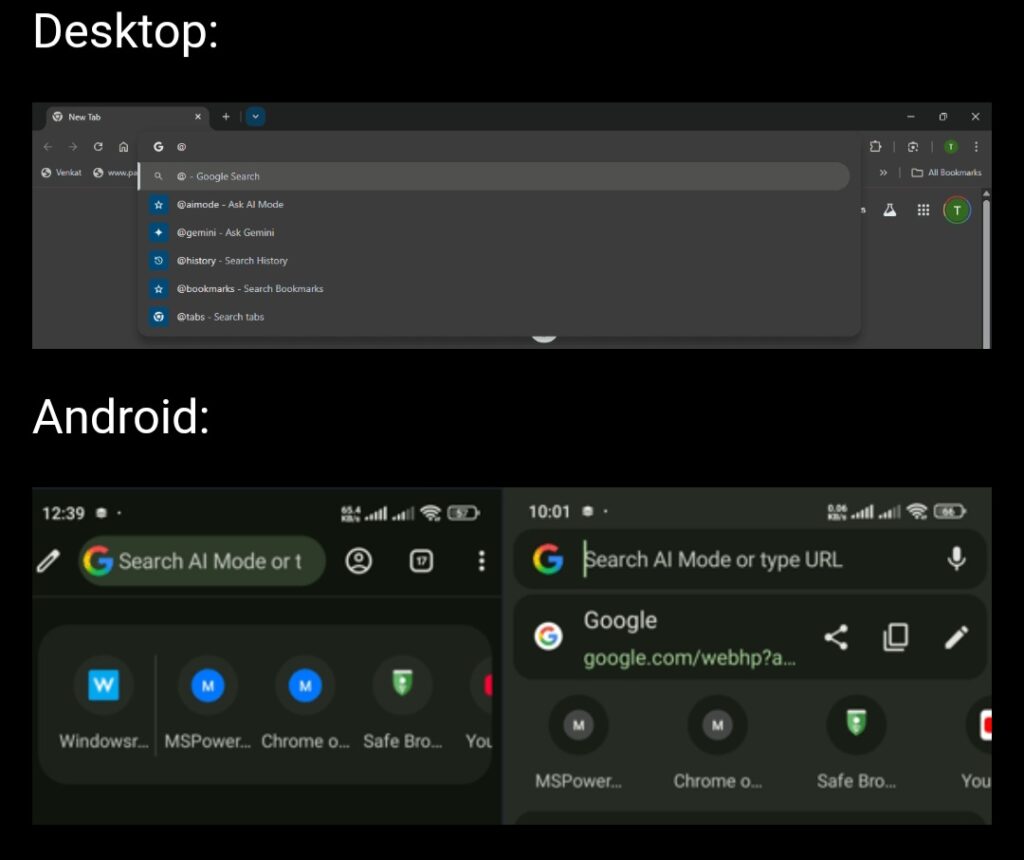Go back in desktop Chrome

pyautogui.click(x=48, y=147)
